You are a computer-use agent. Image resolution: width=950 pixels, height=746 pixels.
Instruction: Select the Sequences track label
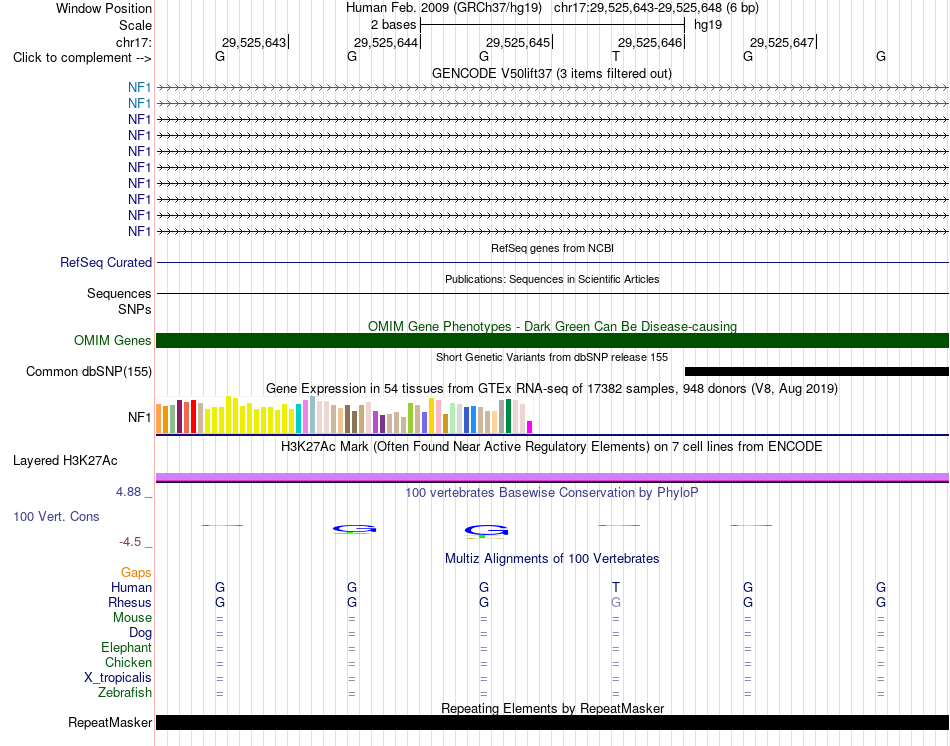pos(119,293)
